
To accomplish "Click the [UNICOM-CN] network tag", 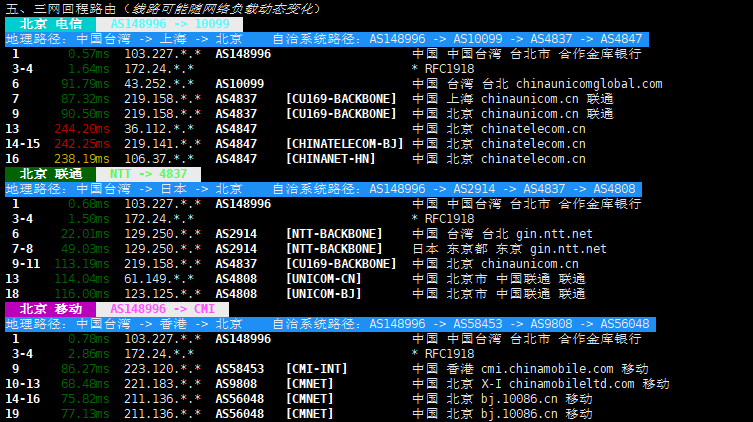I will tap(324, 279).
